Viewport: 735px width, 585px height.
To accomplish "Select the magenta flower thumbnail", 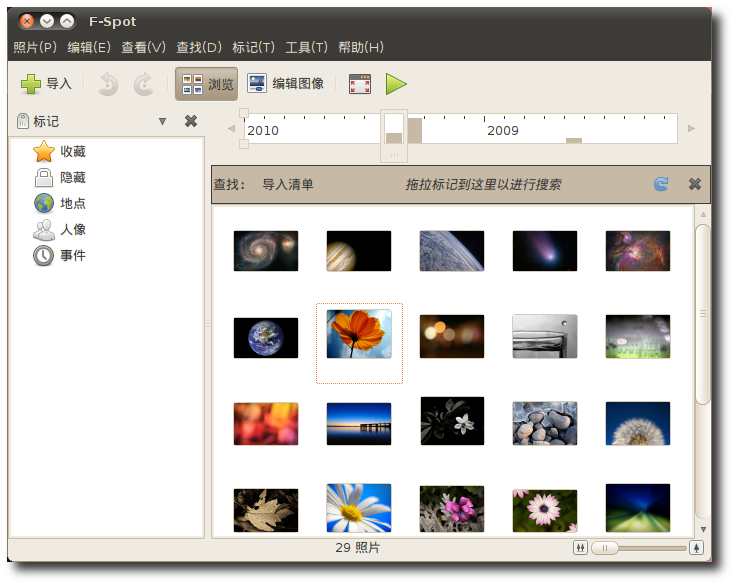I will coord(452,509).
